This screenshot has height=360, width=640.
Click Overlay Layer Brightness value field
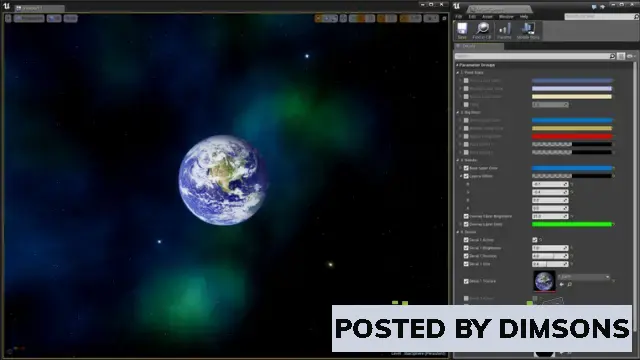[550, 216]
